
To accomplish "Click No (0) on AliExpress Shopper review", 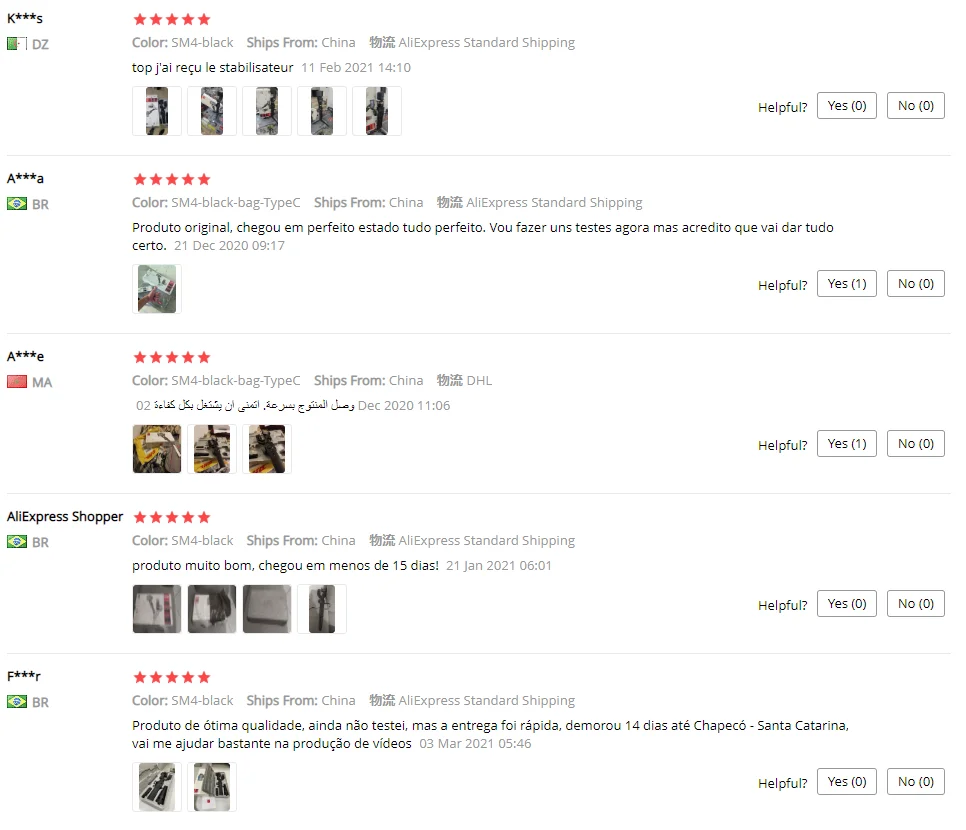I will 915,603.
